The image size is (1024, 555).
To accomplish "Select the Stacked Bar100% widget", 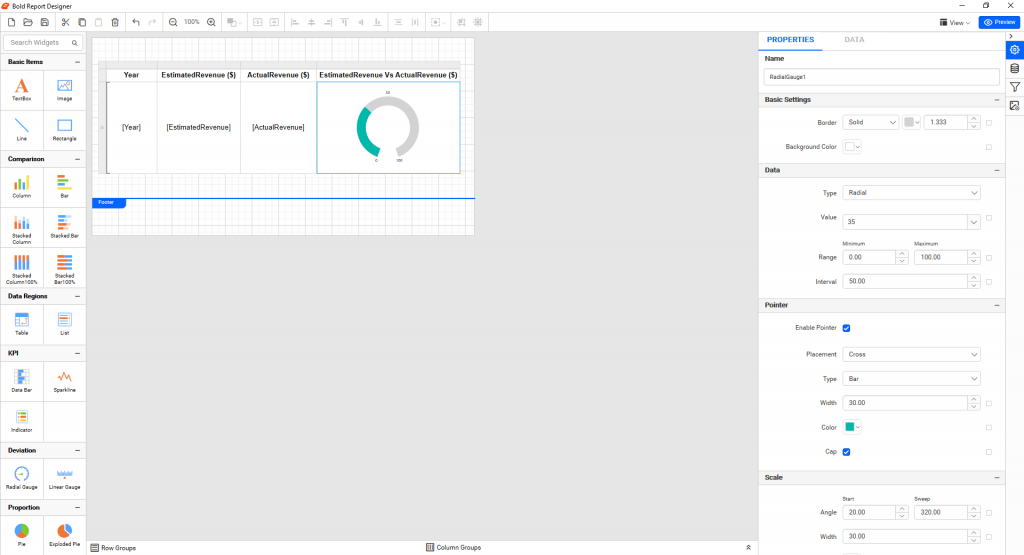I will (64, 268).
